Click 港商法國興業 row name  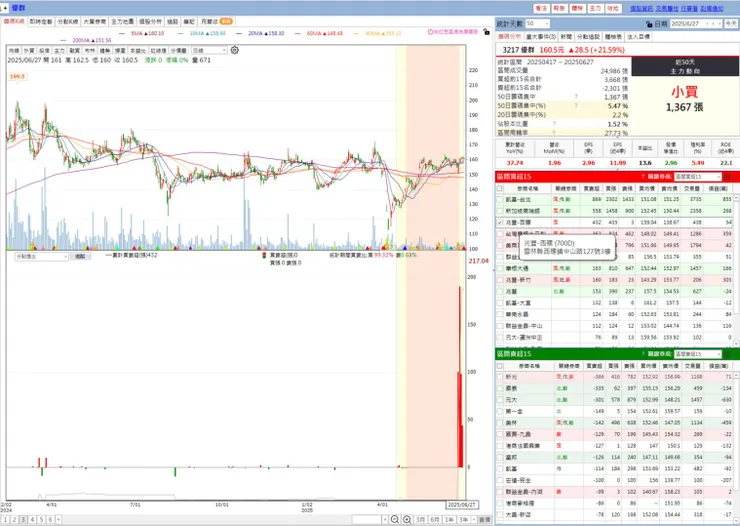point(522,445)
